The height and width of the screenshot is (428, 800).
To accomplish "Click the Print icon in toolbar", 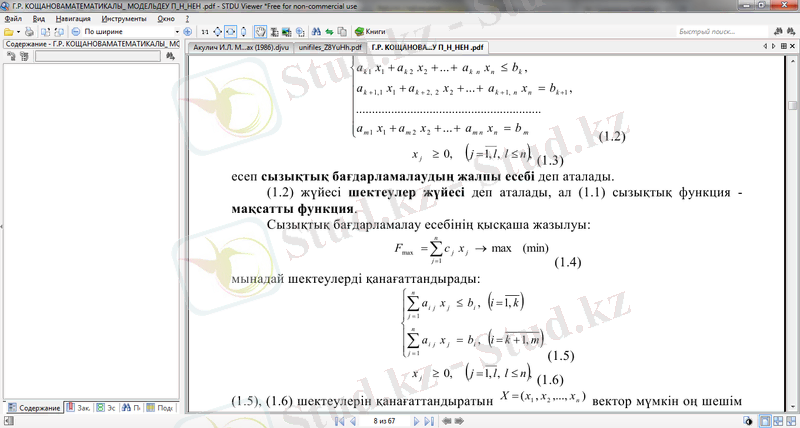I will click(x=27, y=32).
